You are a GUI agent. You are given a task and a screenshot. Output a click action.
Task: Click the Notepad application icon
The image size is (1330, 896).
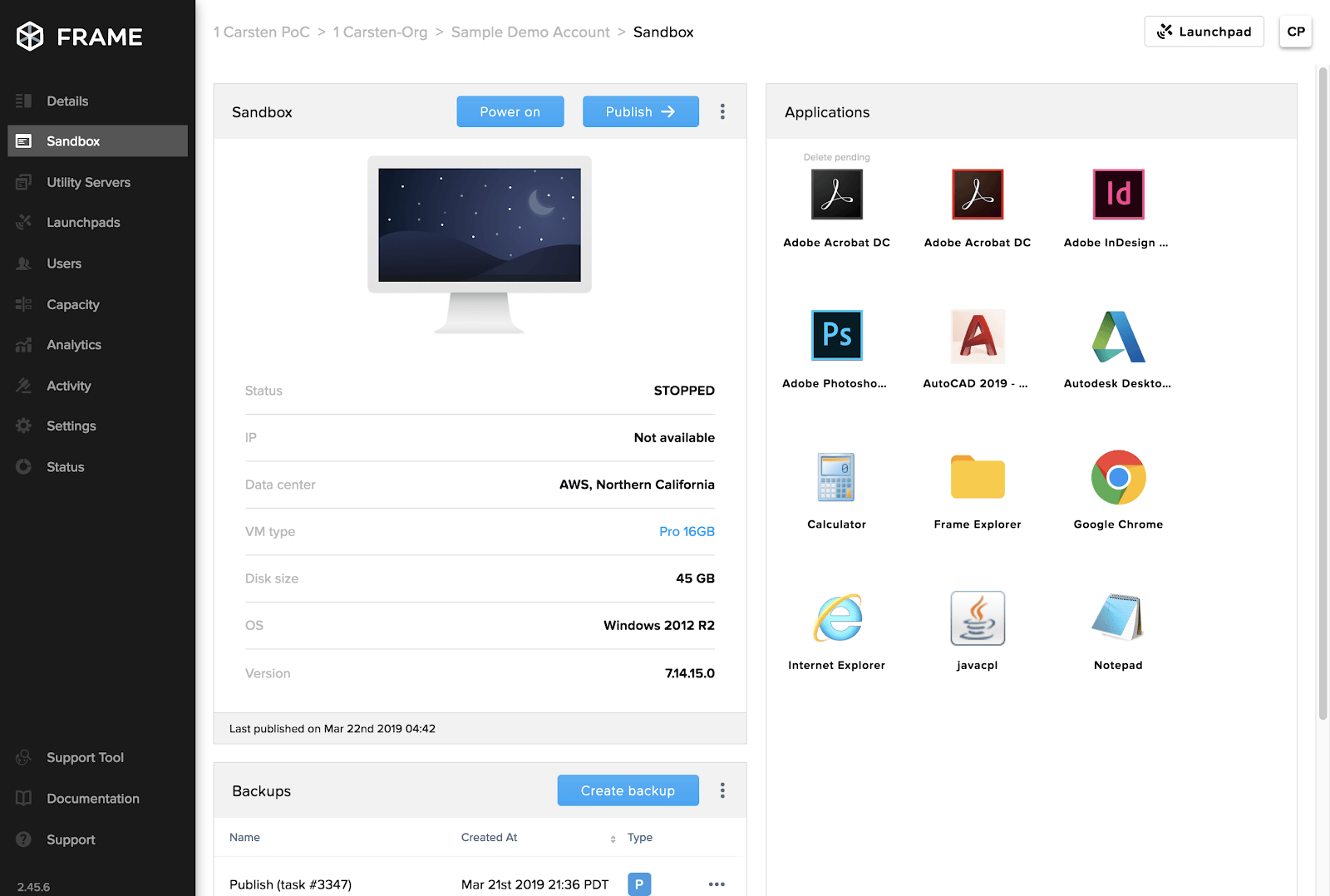click(1118, 618)
